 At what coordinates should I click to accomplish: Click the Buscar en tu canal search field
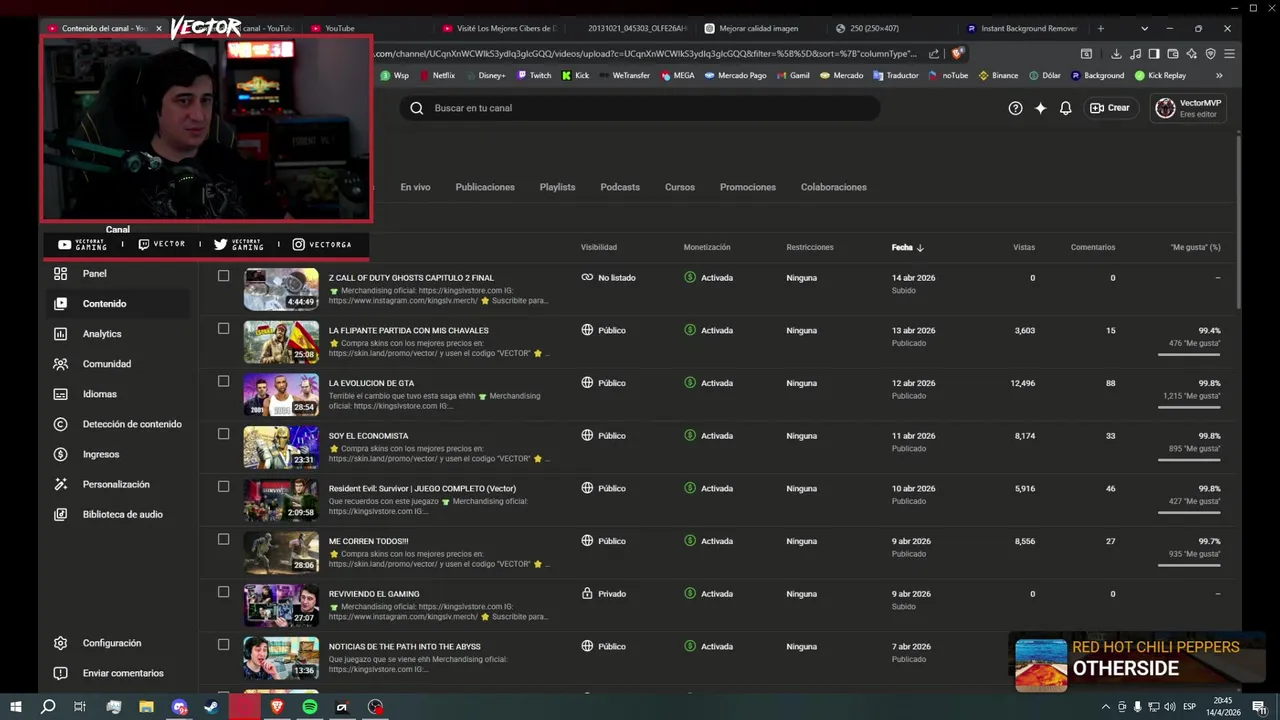pyautogui.click(x=640, y=108)
